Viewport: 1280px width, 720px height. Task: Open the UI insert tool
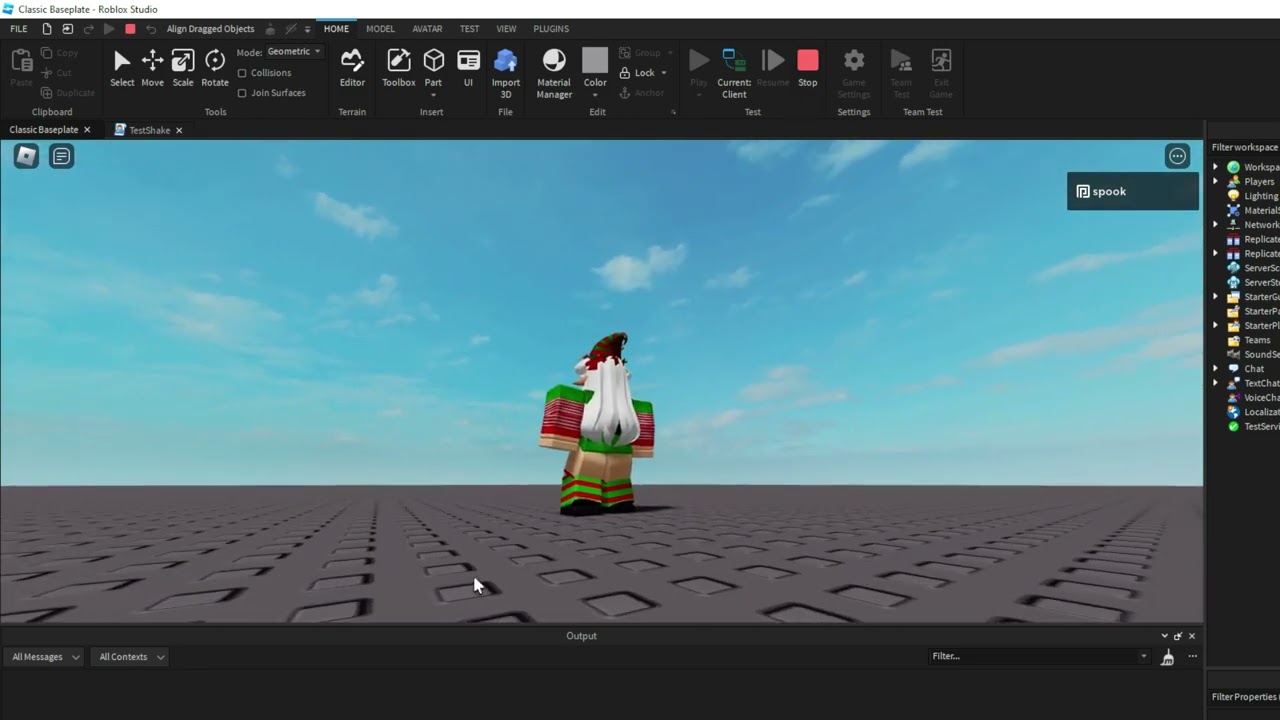(468, 68)
